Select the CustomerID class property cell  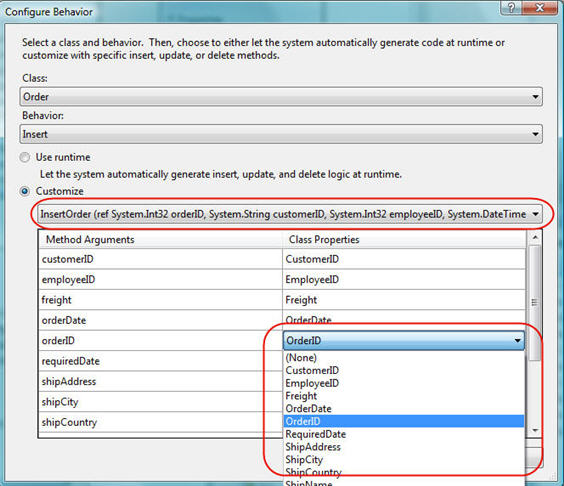point(404,259)
